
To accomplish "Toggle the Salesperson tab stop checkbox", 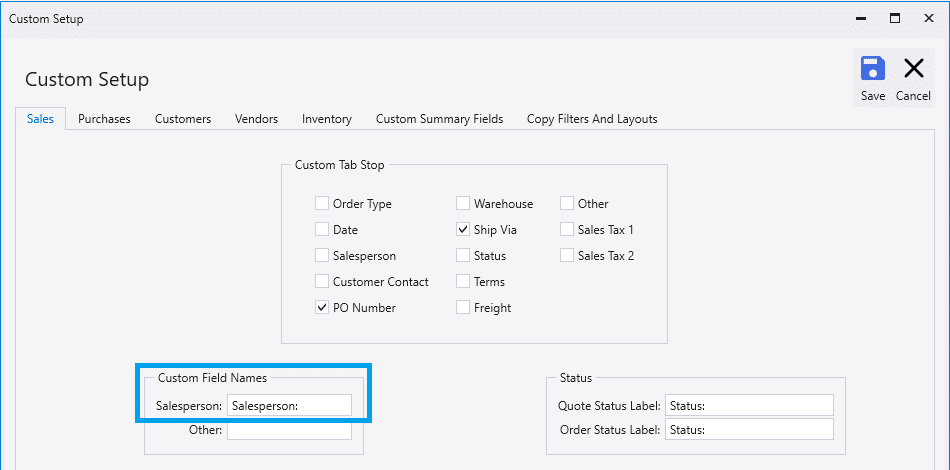I will point(322,256).
